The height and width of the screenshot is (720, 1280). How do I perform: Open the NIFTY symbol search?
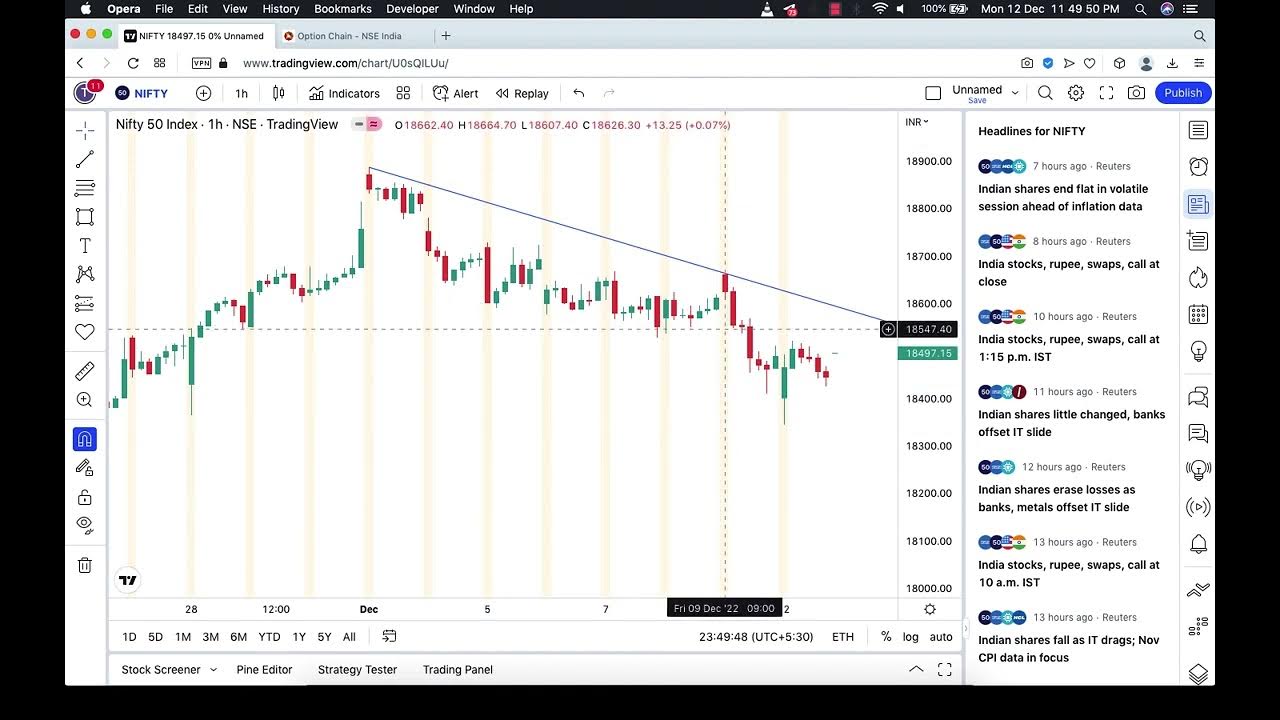[142, 93]
